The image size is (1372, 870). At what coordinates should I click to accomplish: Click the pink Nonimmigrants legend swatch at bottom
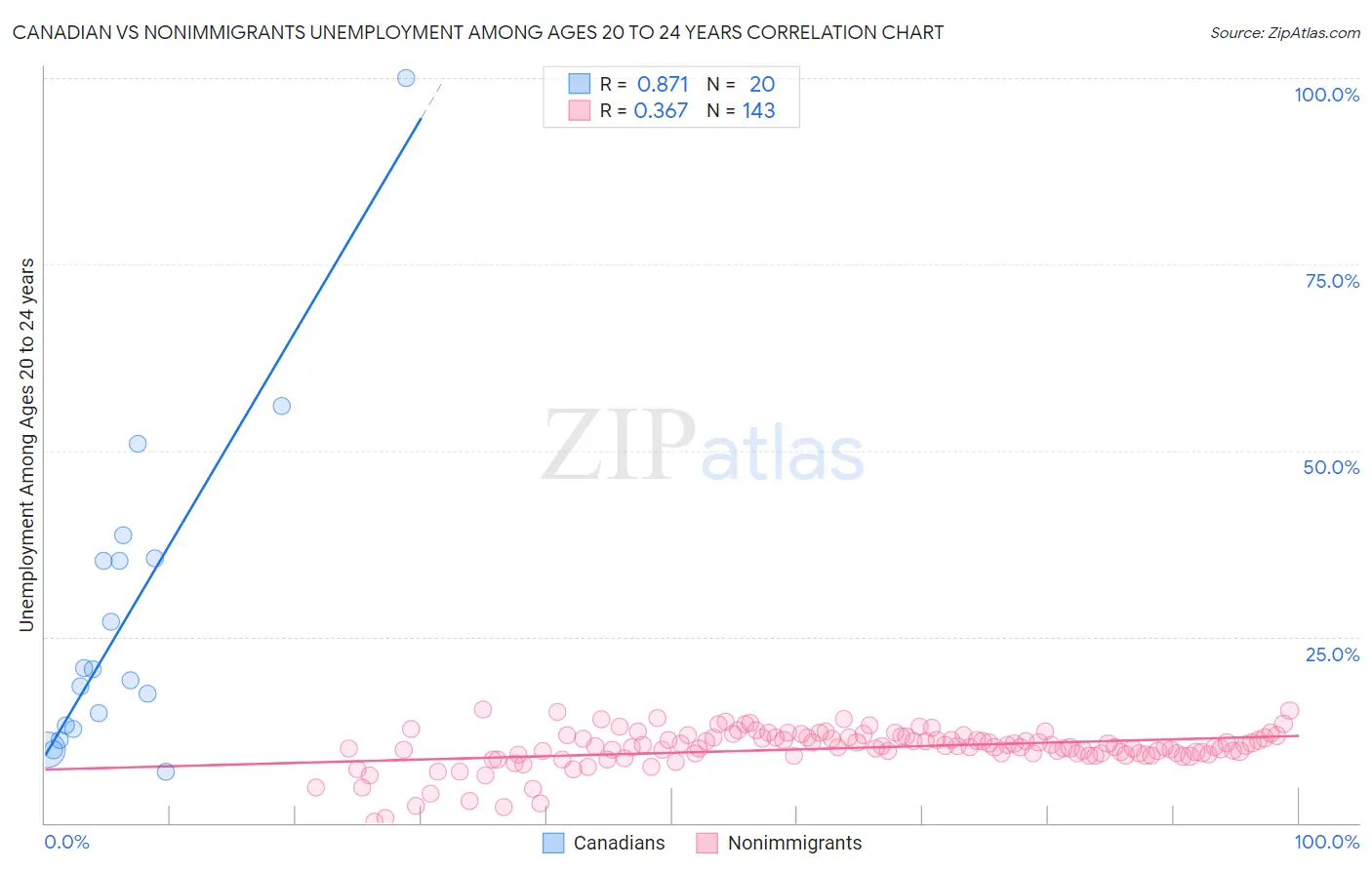point(707,843)
